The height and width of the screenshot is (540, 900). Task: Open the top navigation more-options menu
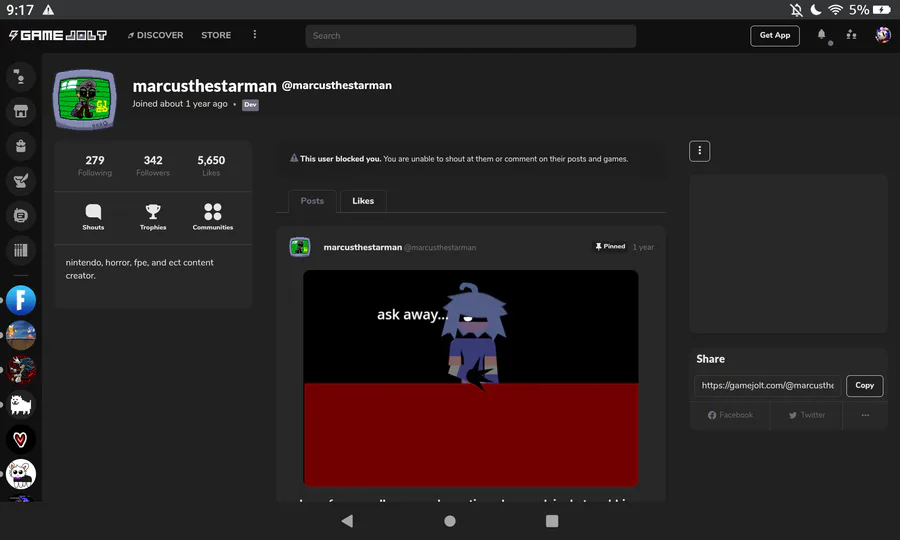(255, 34)
